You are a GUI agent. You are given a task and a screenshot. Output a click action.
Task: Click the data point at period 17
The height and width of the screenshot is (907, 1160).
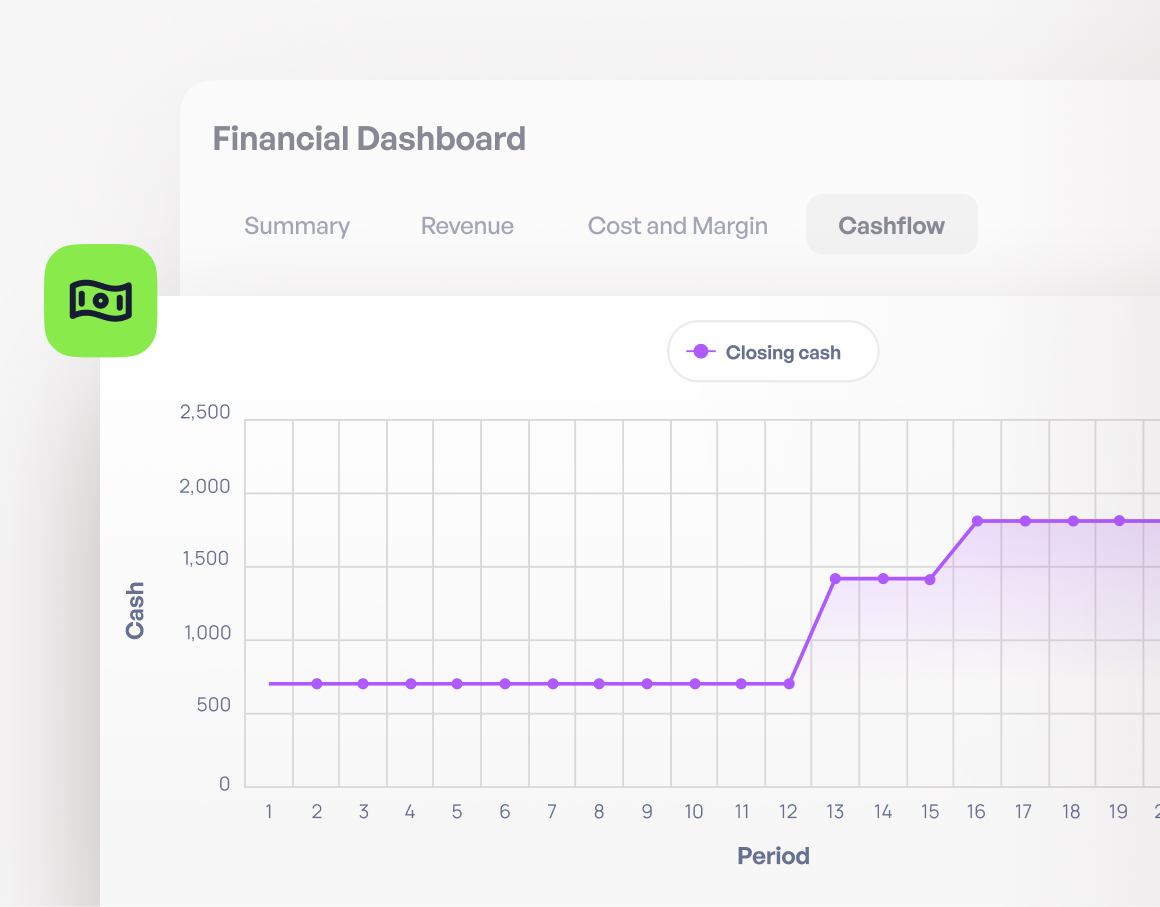[x=1025, y=521]
